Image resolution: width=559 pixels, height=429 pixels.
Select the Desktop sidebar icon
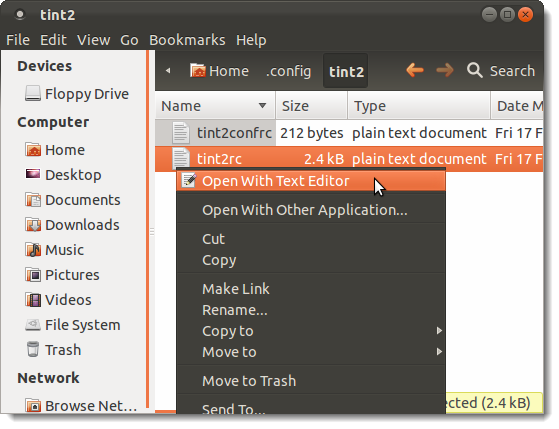click(33, 174)
